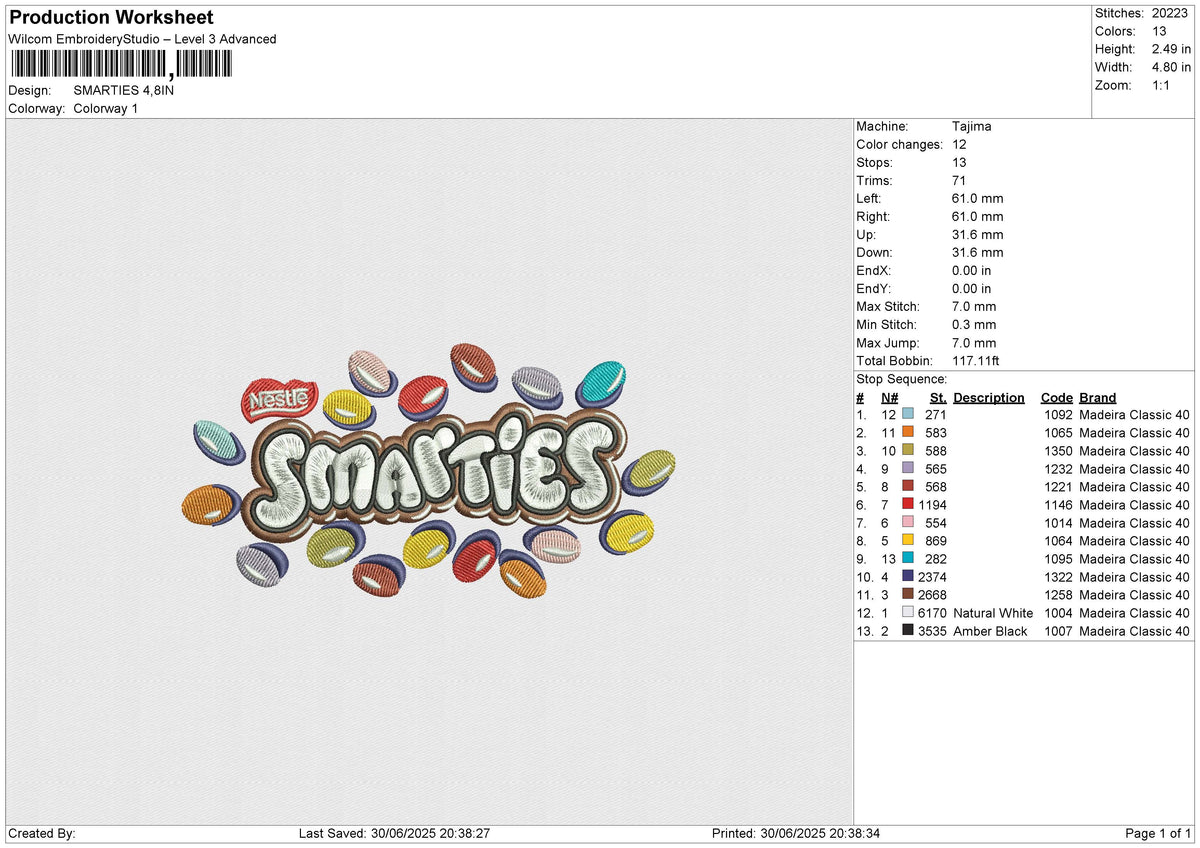
Task: Pick the olive gold swatch for code 1350
Action: (908, 450)
